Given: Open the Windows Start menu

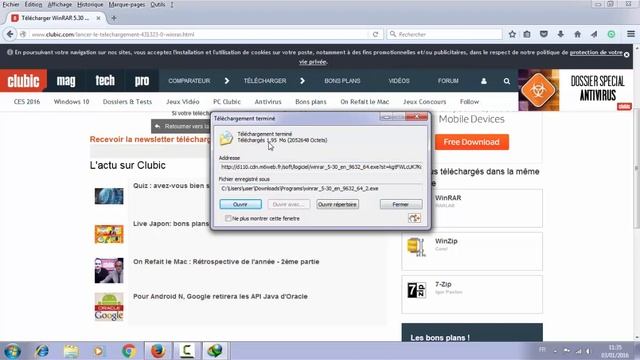Looking at the screenshot, I should tap(12, 351).
